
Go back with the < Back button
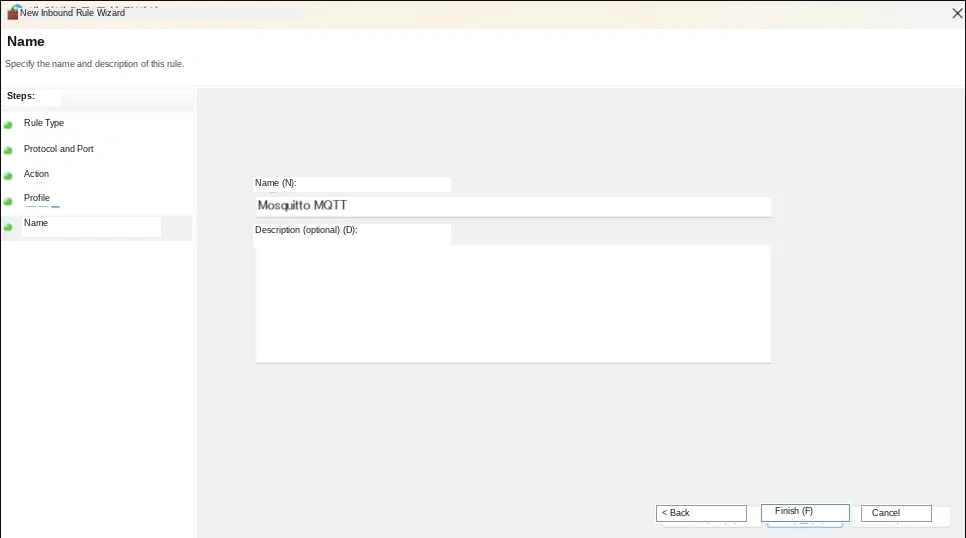701,513
